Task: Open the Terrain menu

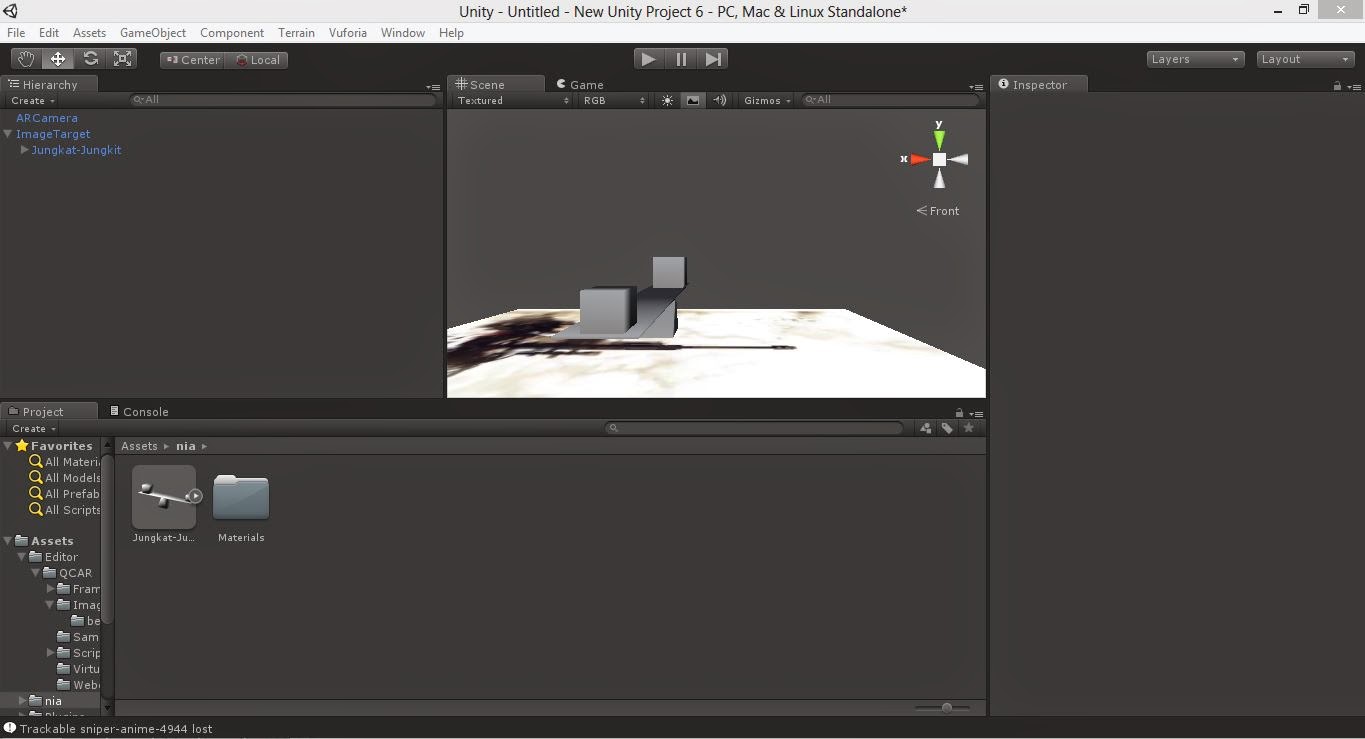Action: pos(296,32)
